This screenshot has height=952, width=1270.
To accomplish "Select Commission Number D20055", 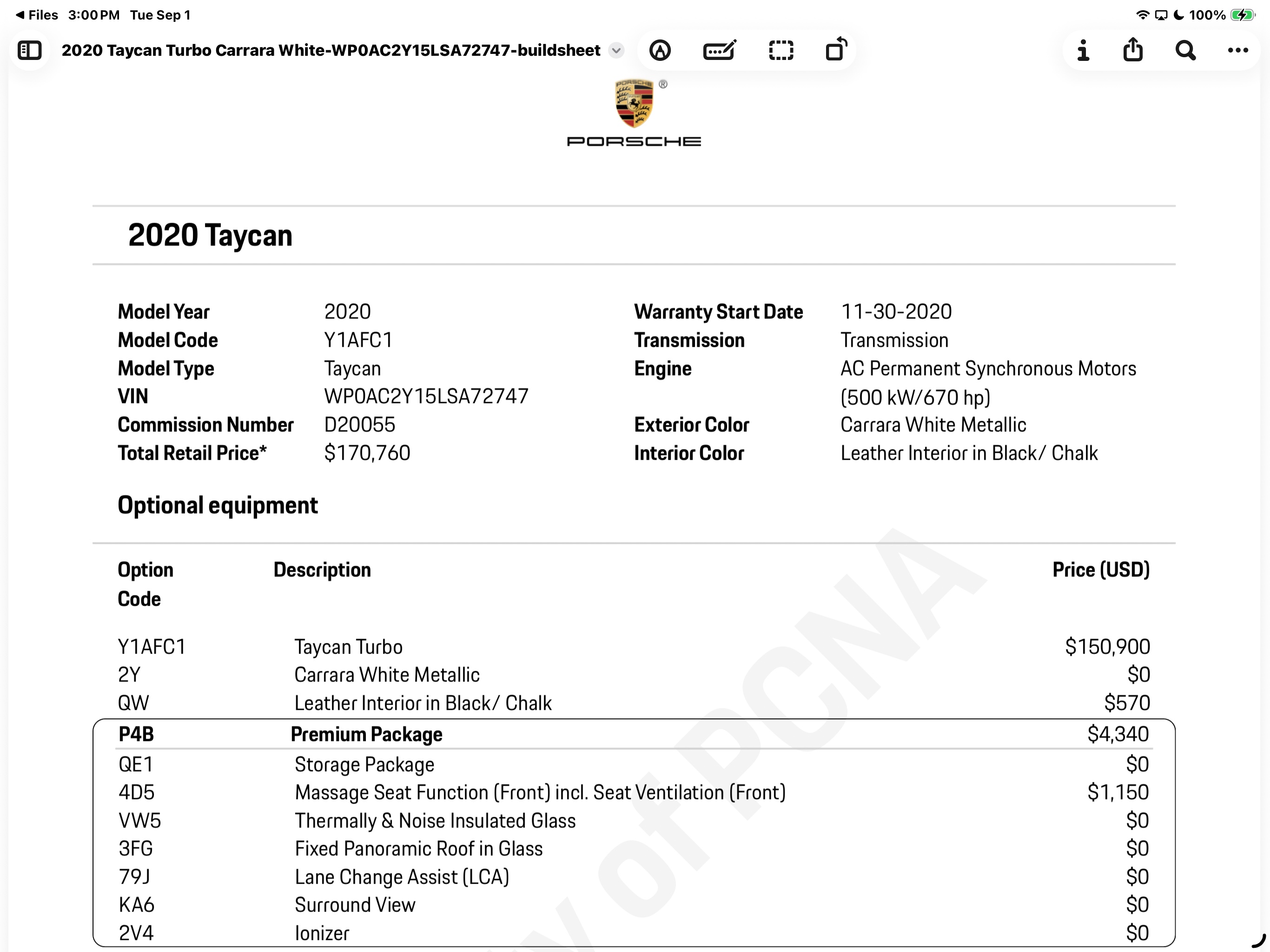I will tap(359, 425).
